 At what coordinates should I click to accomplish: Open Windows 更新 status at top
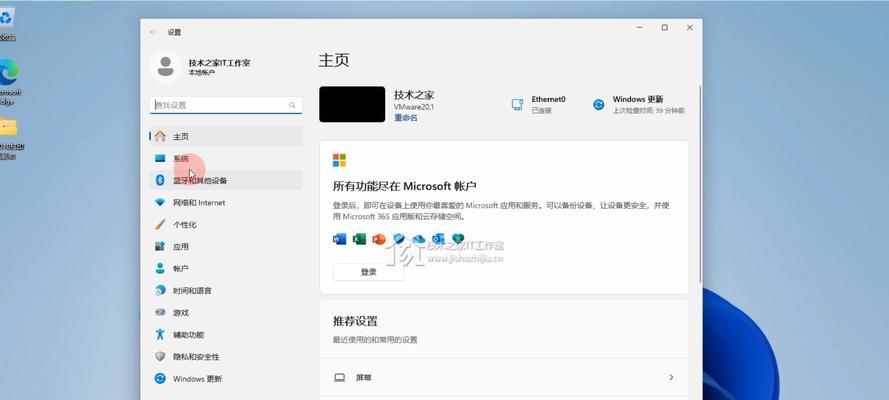coord(638,105)
